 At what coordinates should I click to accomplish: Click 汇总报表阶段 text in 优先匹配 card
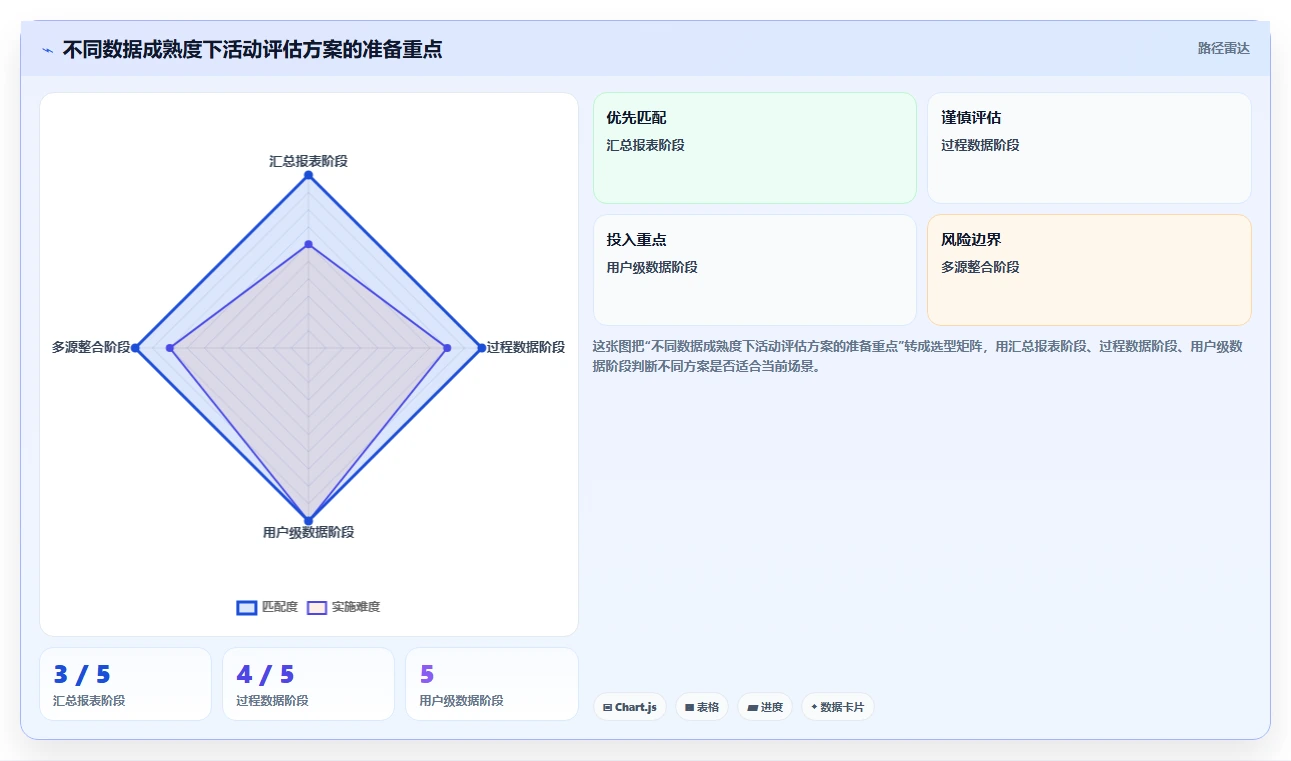645,145
